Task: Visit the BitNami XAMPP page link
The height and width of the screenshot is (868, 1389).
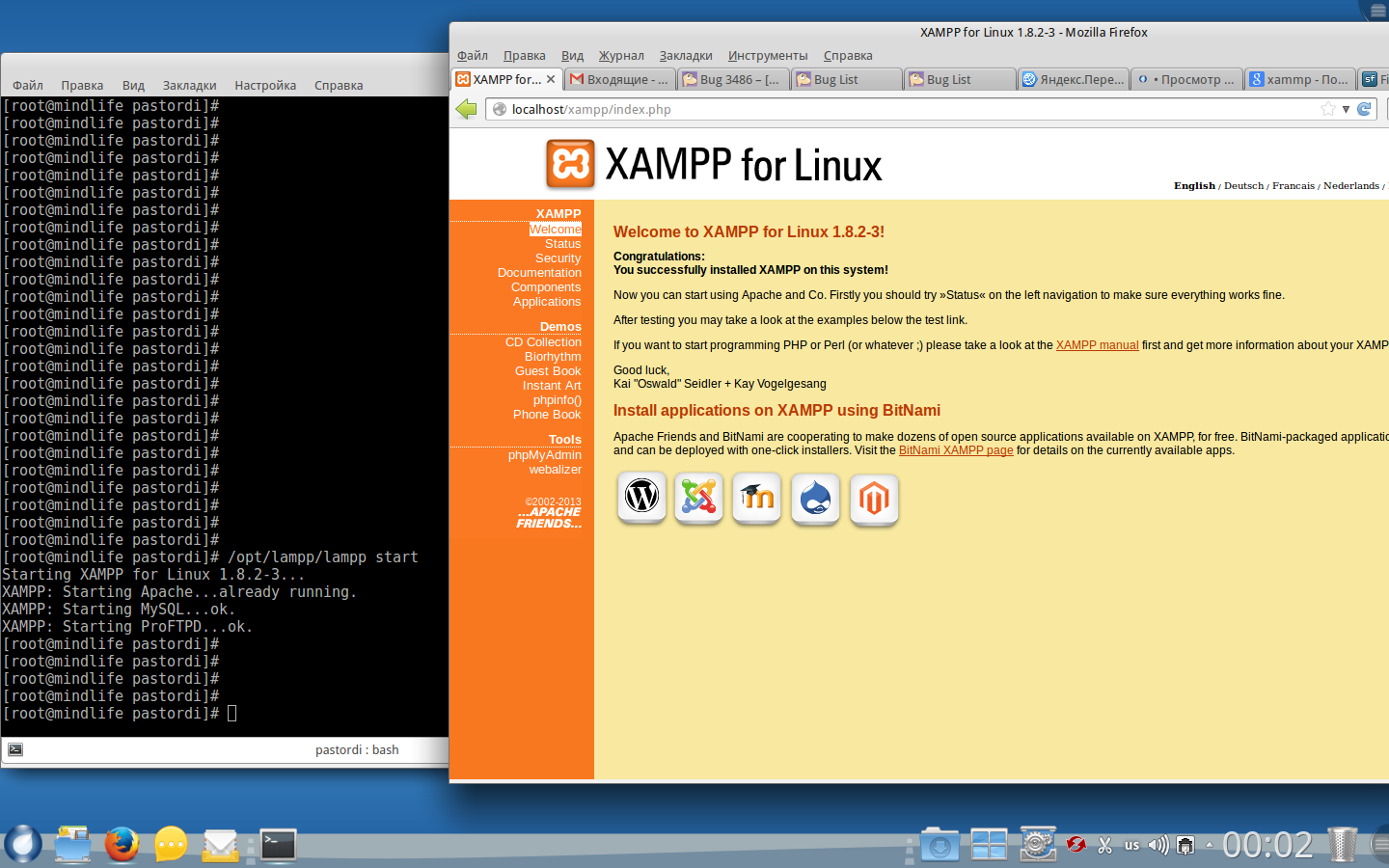Action: pyautogui.click(x=956, y=450)
